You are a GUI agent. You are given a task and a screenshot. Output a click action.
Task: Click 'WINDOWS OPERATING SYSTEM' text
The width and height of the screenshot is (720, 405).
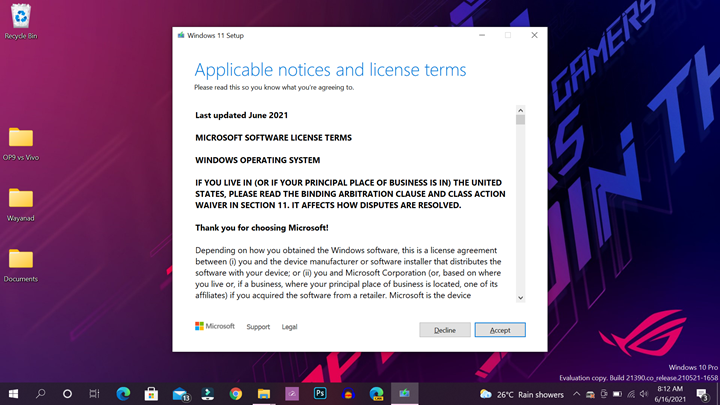[x=258, y=160]
